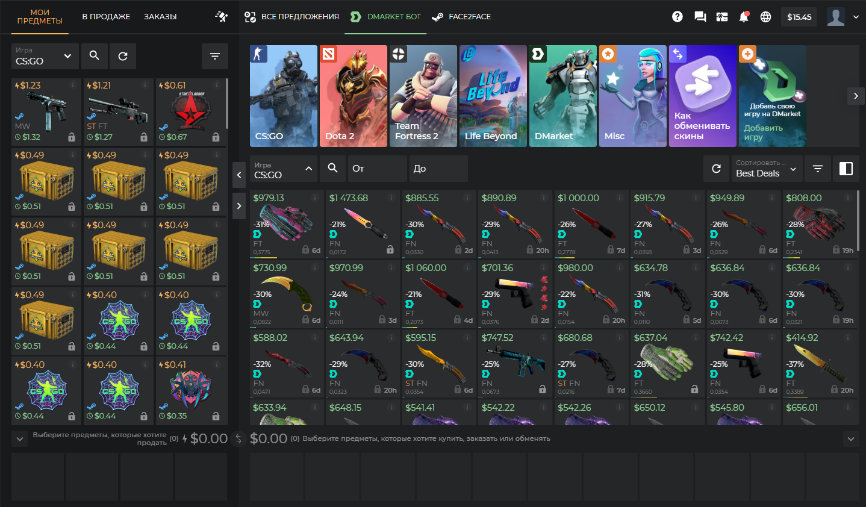
Task: Click the inventory panel scrollbar
Action: (x=227, y=104)
